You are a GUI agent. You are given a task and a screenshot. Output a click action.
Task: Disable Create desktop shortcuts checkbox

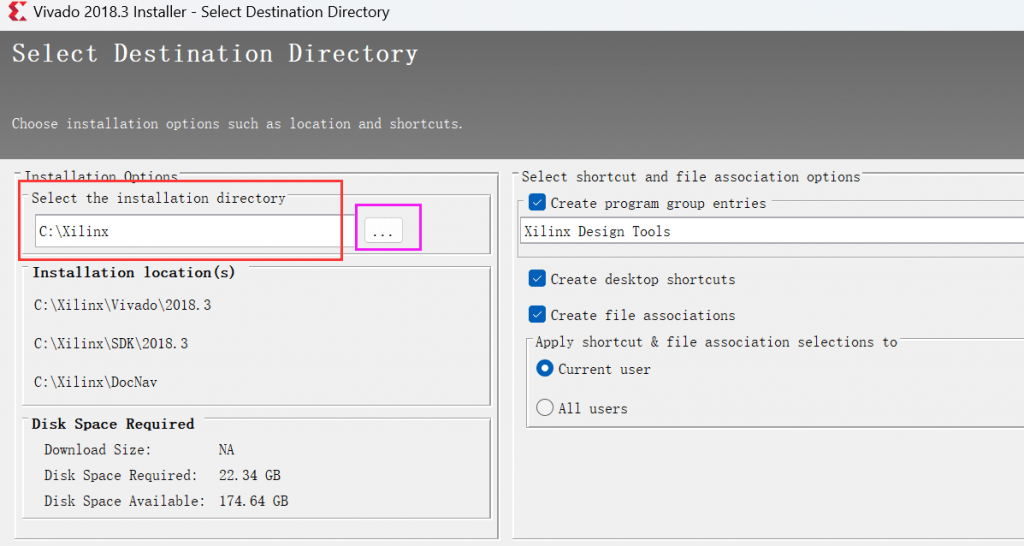pyautogui.click(x=537, y=279)
